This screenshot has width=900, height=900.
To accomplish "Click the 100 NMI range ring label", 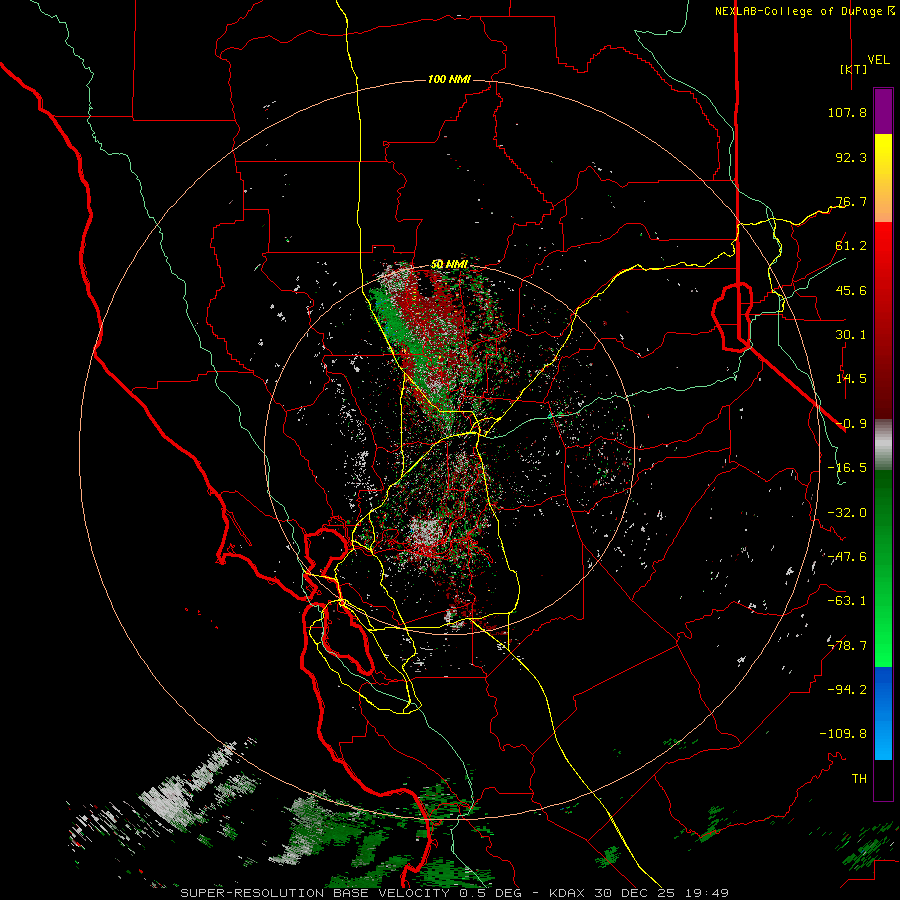I will pyautogui.click(x=449, y=79).
